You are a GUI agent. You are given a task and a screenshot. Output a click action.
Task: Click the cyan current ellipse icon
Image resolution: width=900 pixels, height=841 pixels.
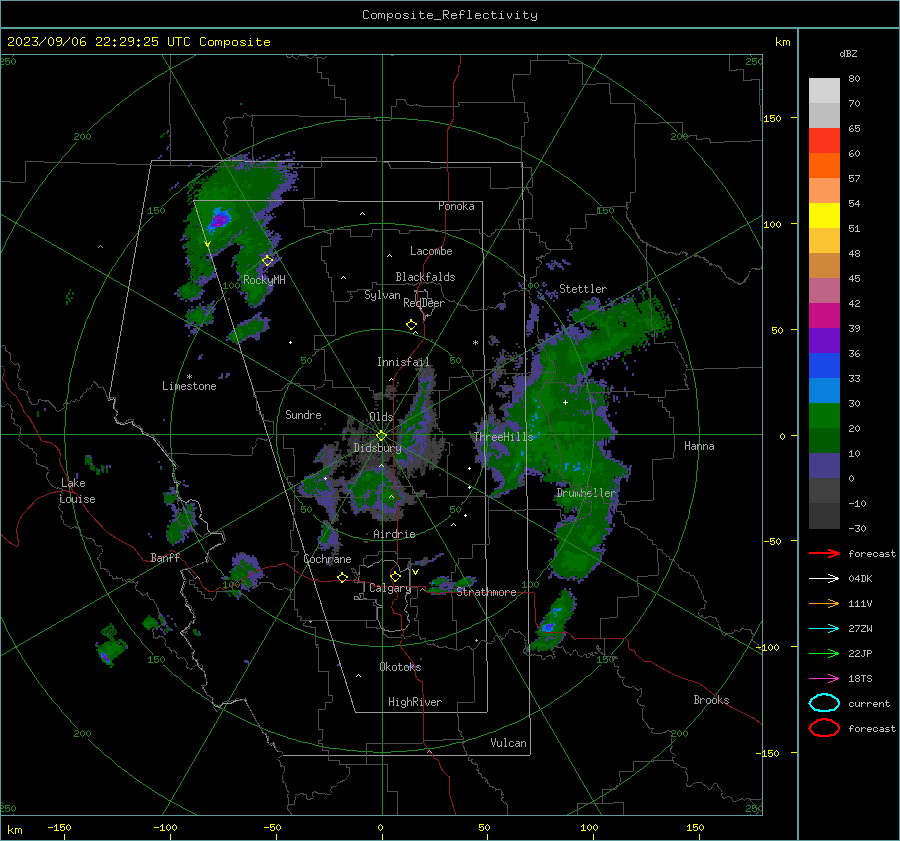(824, 703)
